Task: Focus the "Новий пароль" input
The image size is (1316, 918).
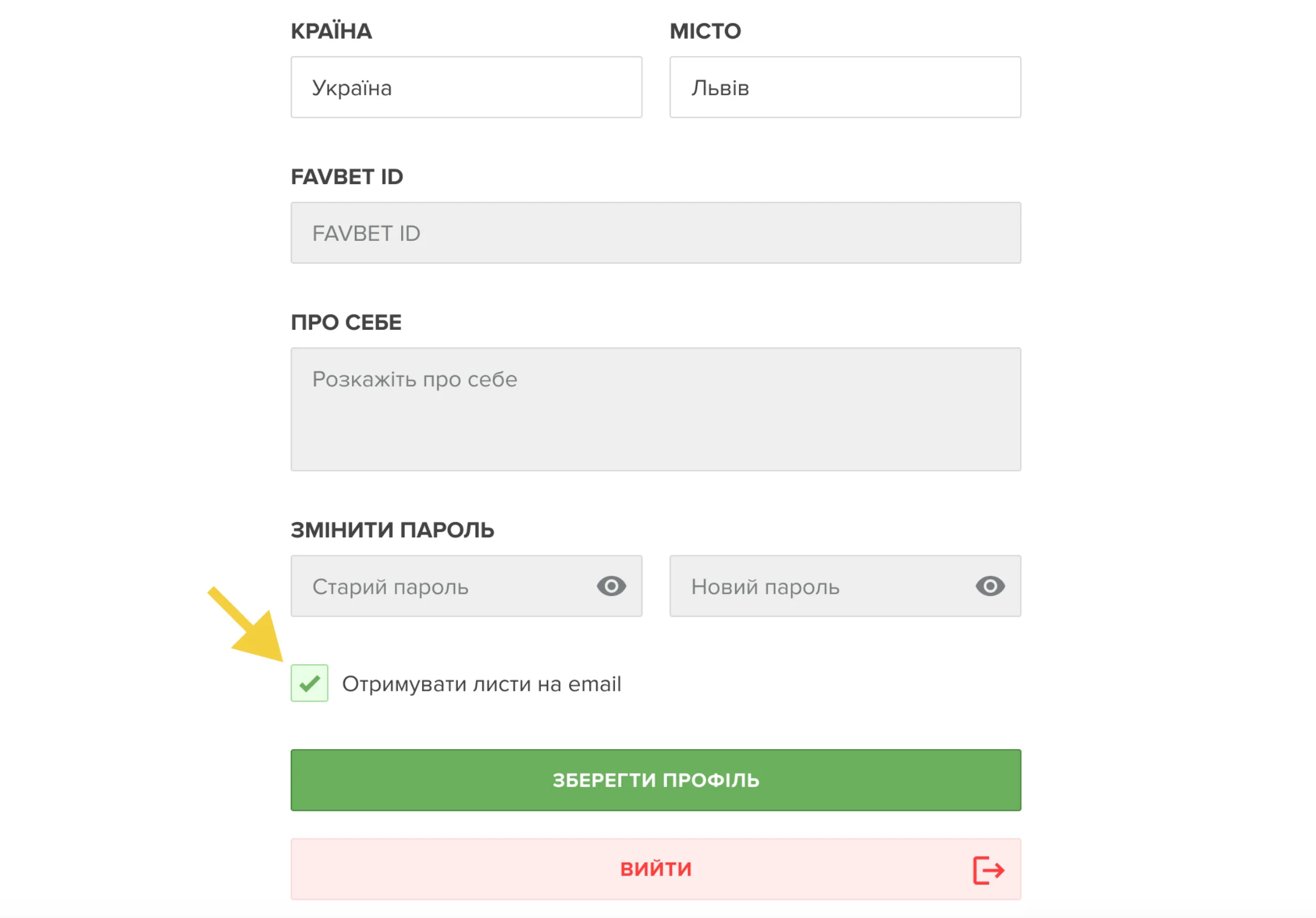Action: [820, 586]
